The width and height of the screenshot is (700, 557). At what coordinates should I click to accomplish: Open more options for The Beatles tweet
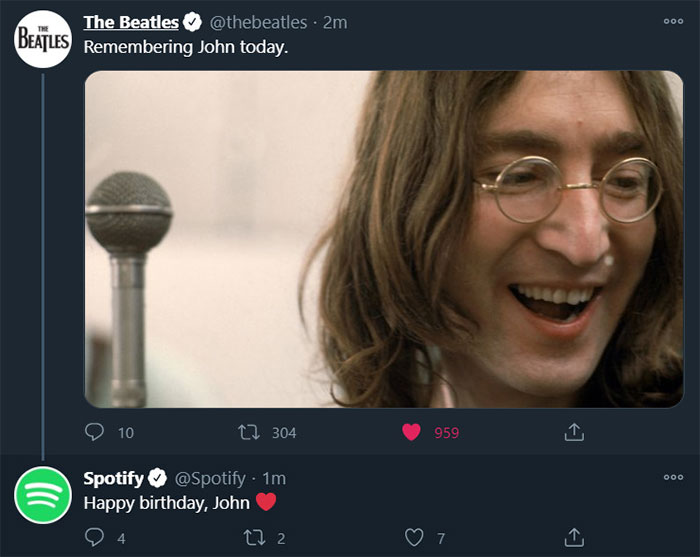[673, 21]
